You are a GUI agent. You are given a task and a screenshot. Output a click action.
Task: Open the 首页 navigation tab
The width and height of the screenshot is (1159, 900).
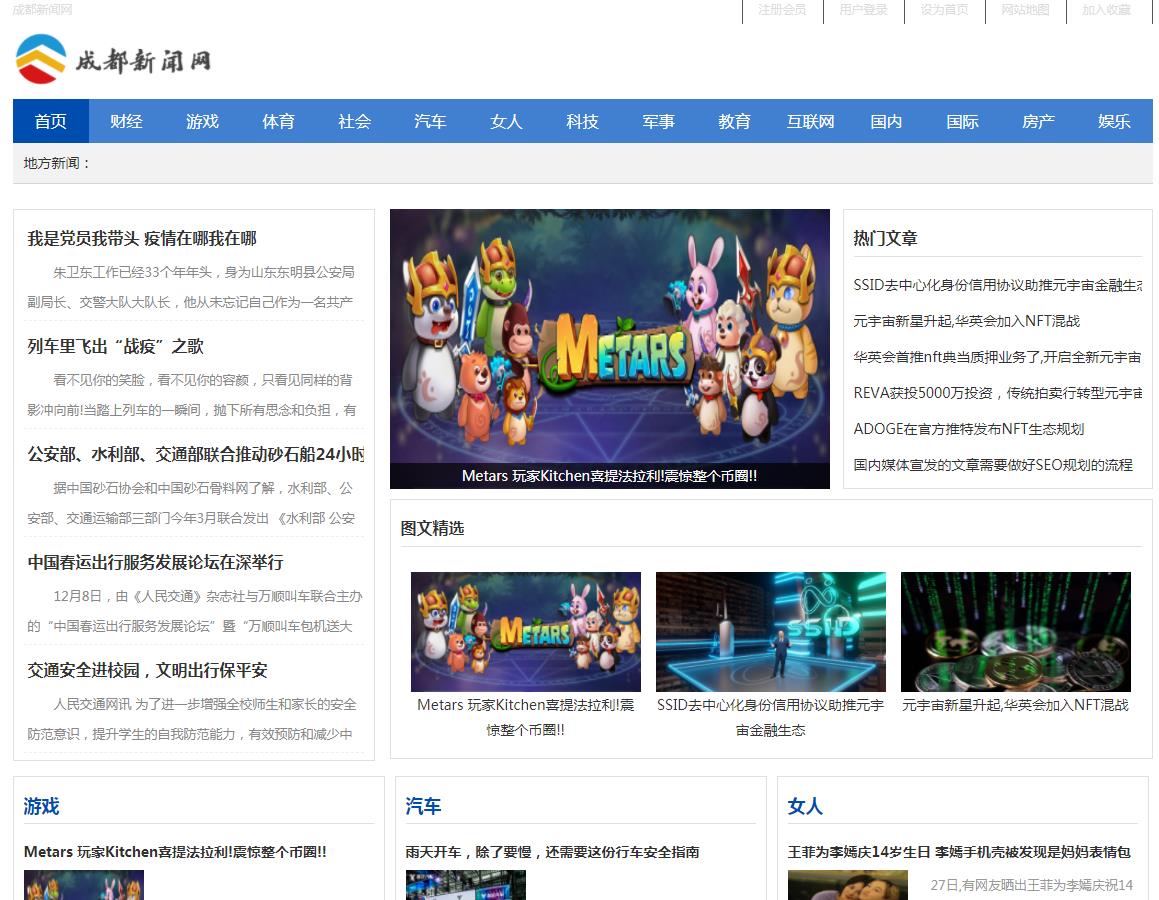[x=51, y=121]
